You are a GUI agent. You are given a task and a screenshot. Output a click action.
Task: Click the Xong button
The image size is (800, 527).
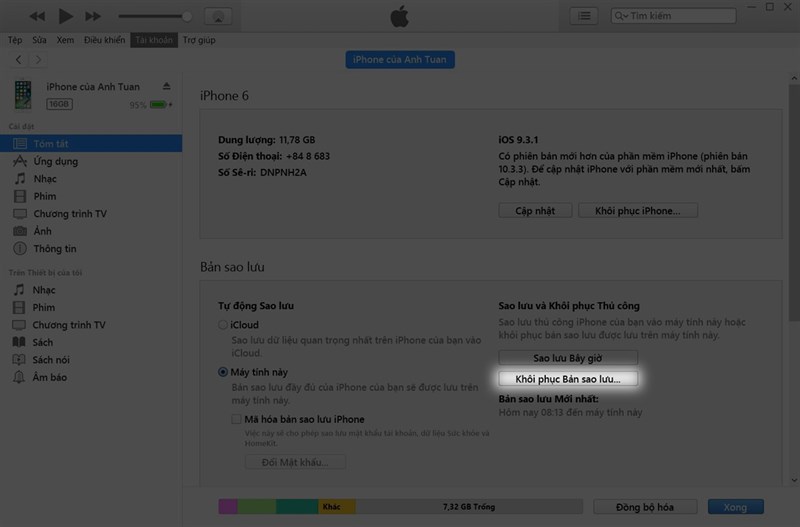735,507
